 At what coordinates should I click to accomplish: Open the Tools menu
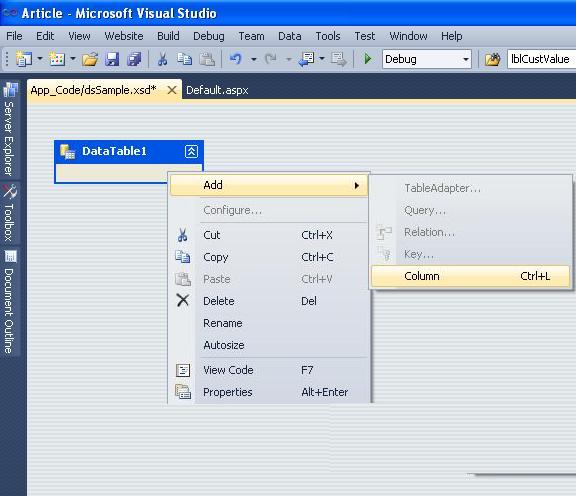328,36
